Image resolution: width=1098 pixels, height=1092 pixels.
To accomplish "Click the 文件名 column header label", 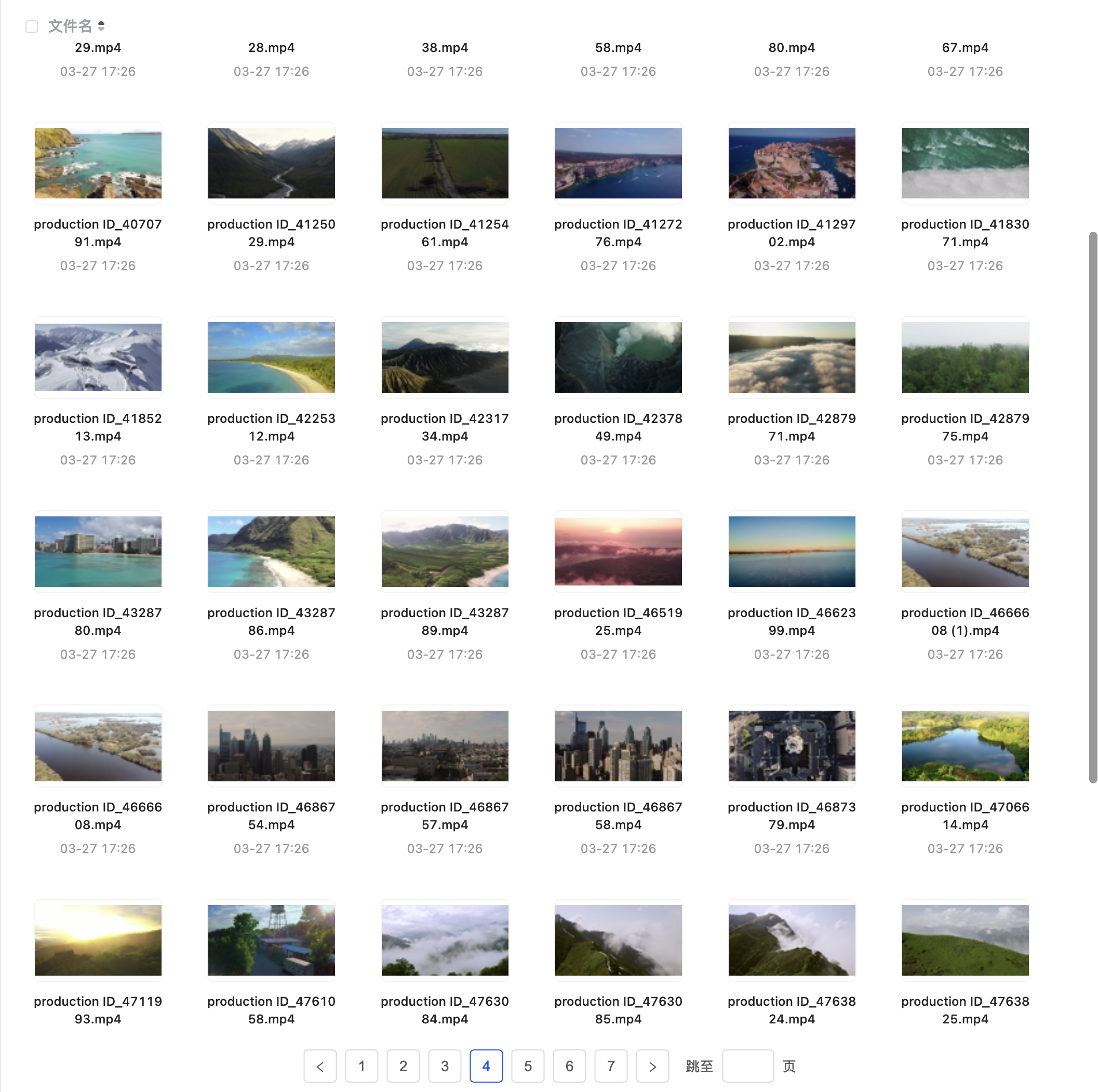I will point(70,26).
